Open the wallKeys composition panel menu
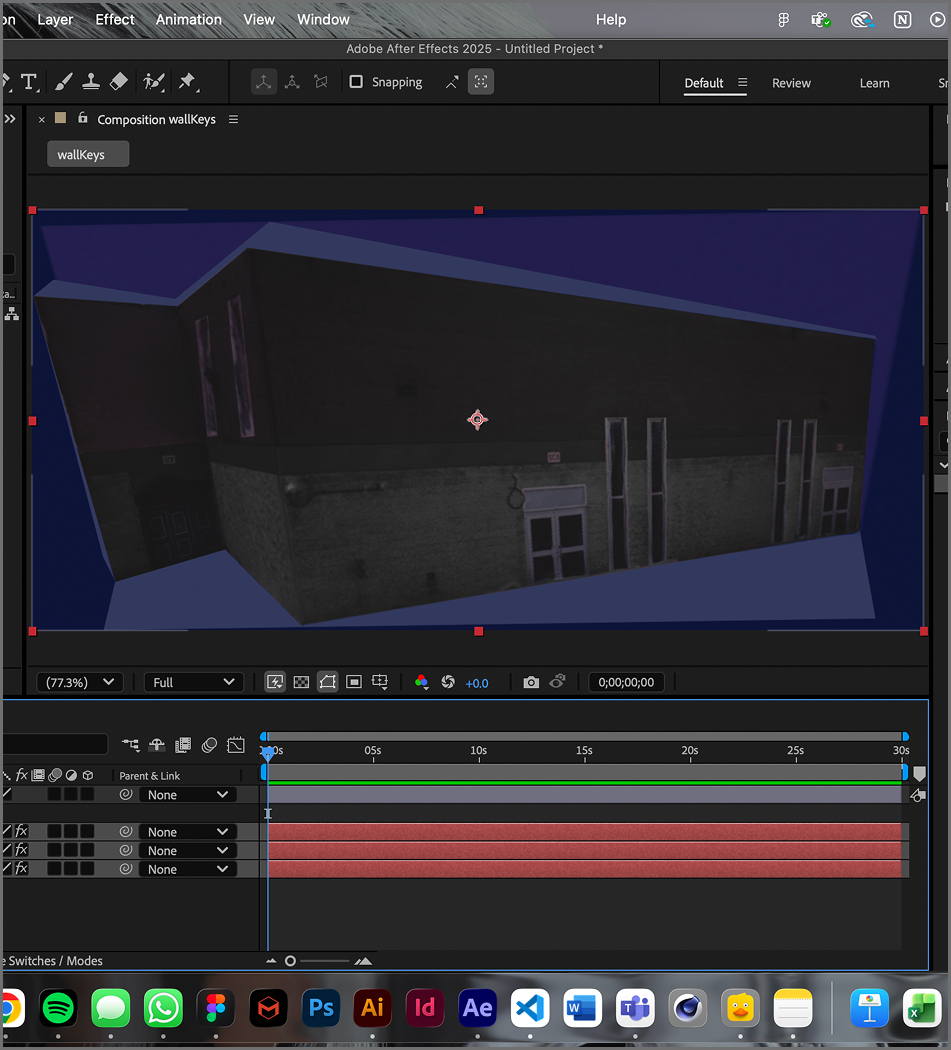Screen dimensions: 951x1050 click(x=233, y=119)
